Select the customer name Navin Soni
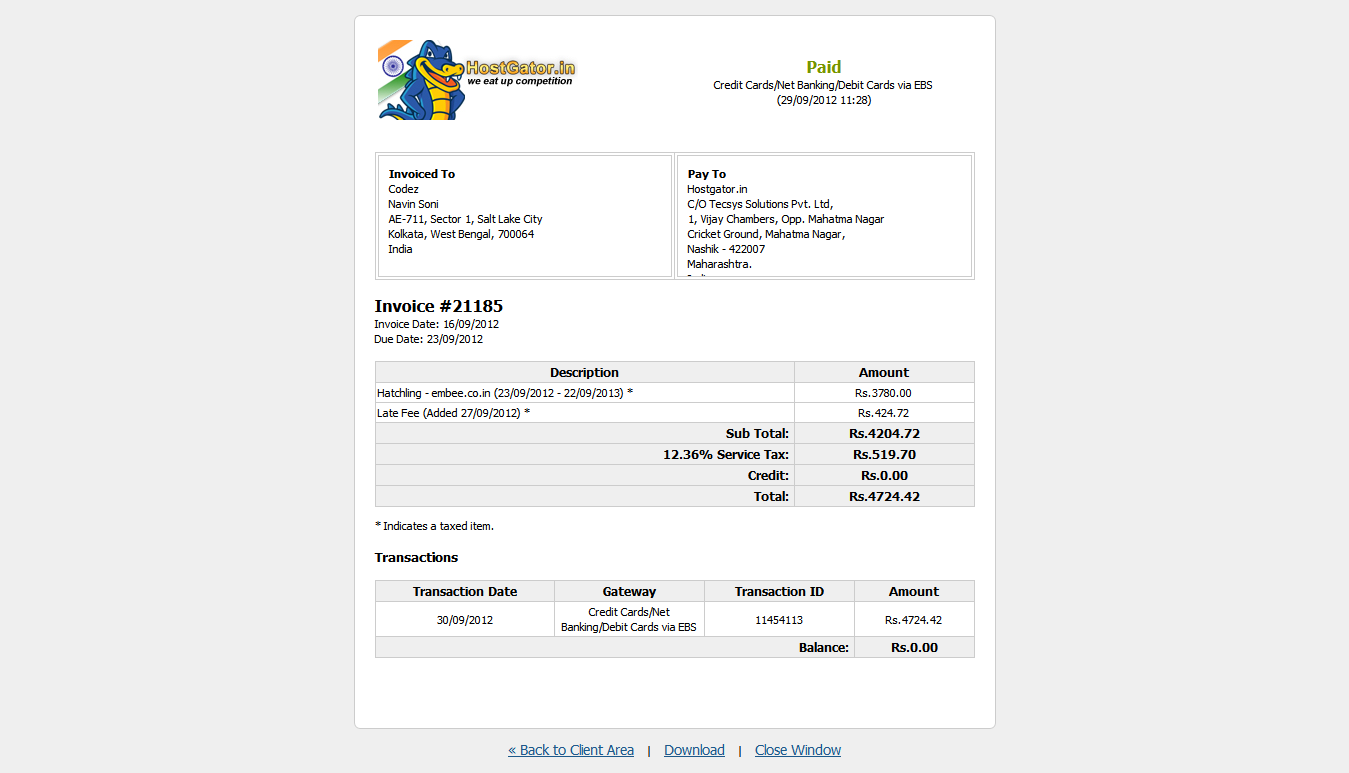 pyautogui.click(x=414, y=204)
